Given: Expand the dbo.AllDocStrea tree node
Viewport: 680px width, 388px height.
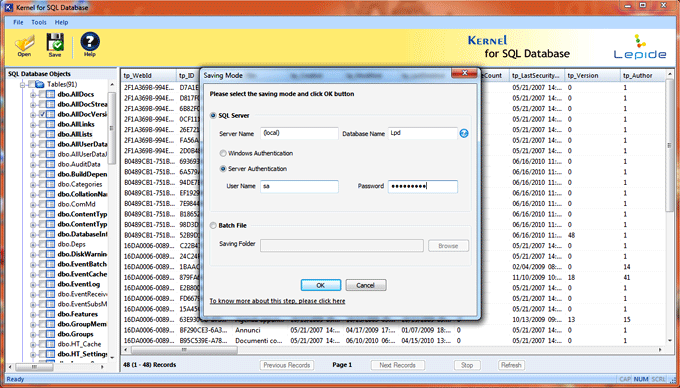Looking at the screenshot, I should coord(33,104).
